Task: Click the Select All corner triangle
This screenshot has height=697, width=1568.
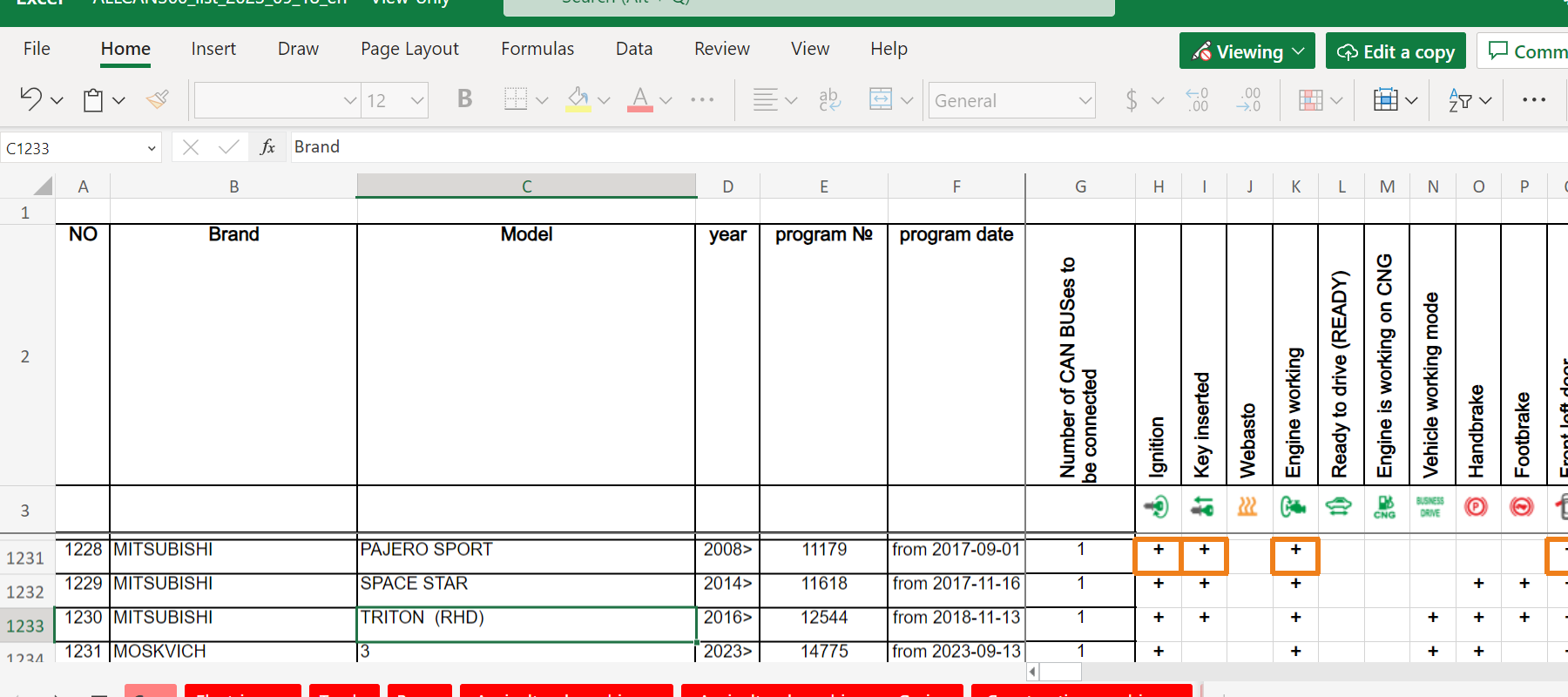Action: click(x=42, y=186)
